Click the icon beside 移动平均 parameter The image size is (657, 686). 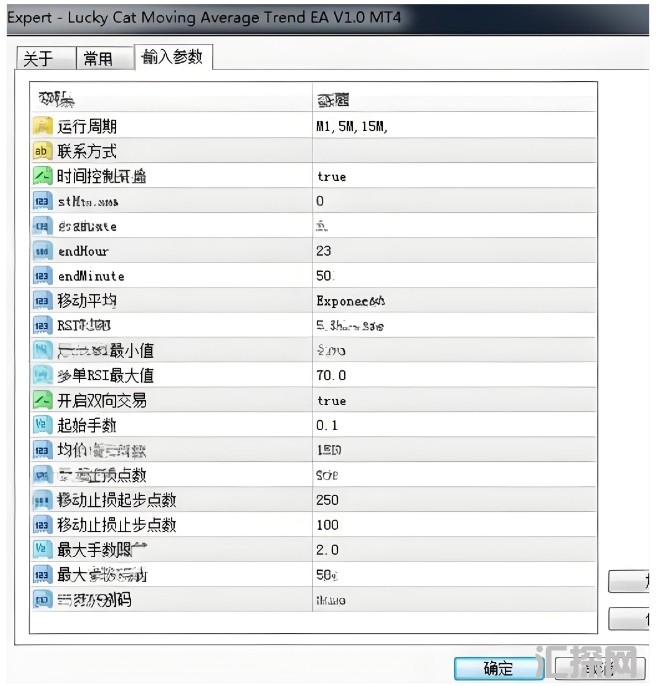point(42,301)
